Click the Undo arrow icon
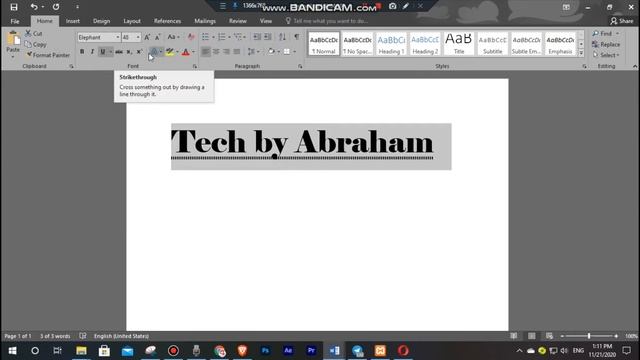This screenshot has height=360, width=640. tap(34, 7)
